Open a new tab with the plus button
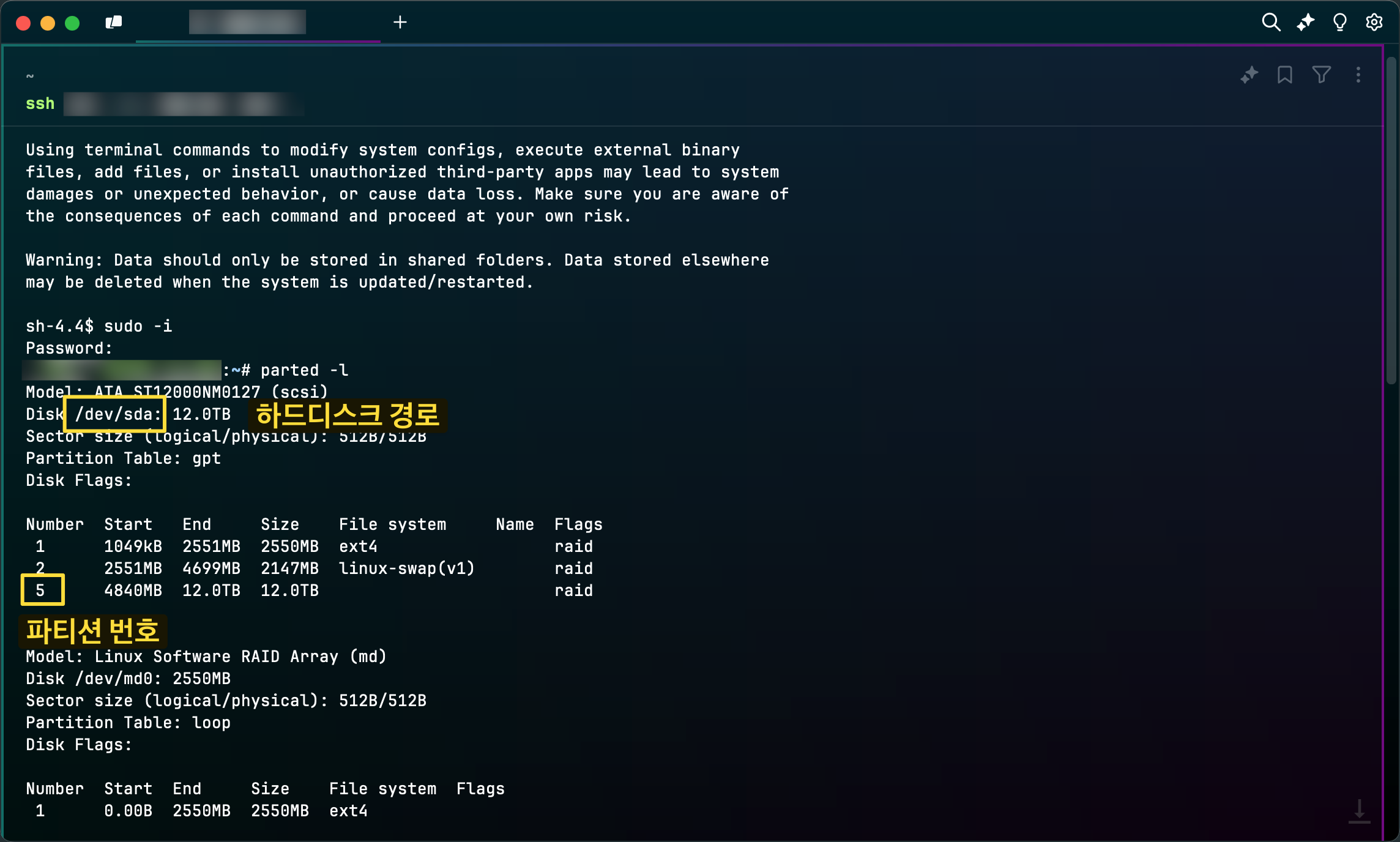Image resolution: width=1400 pixels, height=842 pixels. (x=400, y=23)
